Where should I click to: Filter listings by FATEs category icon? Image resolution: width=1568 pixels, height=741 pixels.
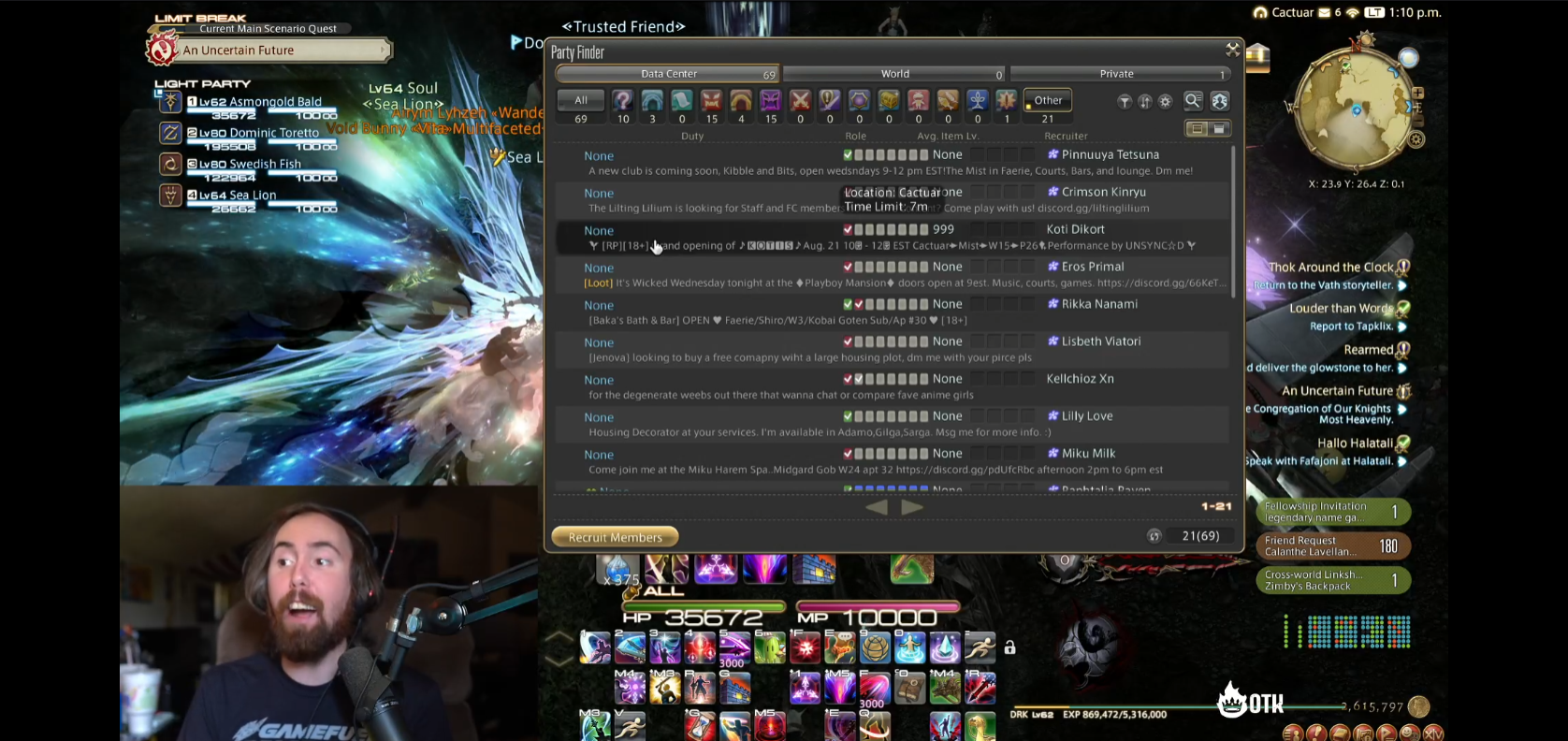coord(859,100)
